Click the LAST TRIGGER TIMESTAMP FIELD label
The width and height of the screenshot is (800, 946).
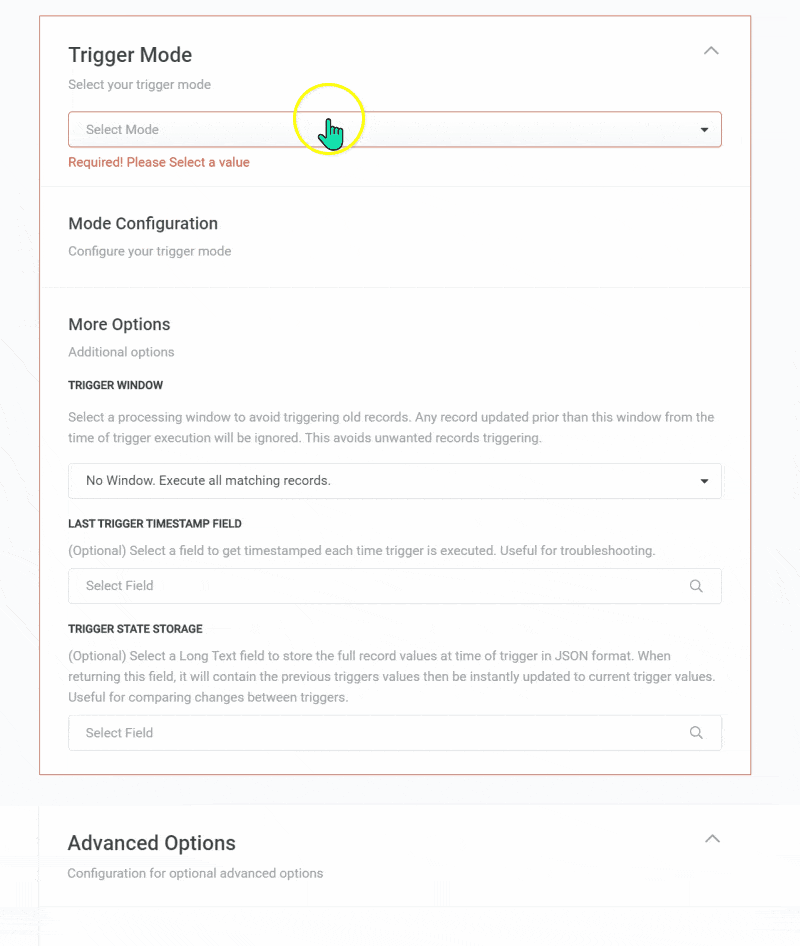(x=155, y=523)
